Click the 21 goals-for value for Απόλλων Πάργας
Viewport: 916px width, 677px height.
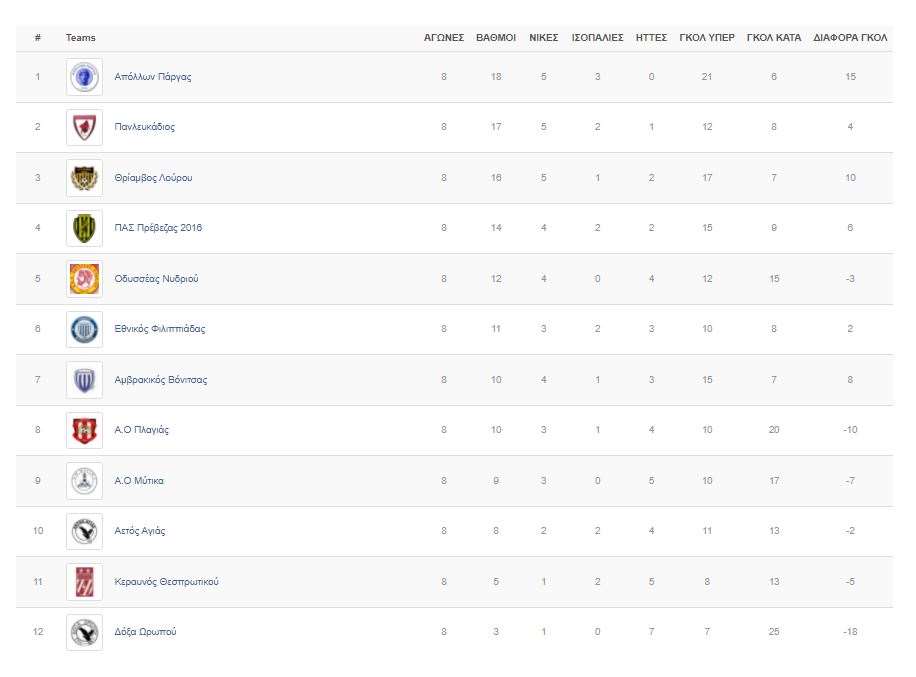(707, 77)
